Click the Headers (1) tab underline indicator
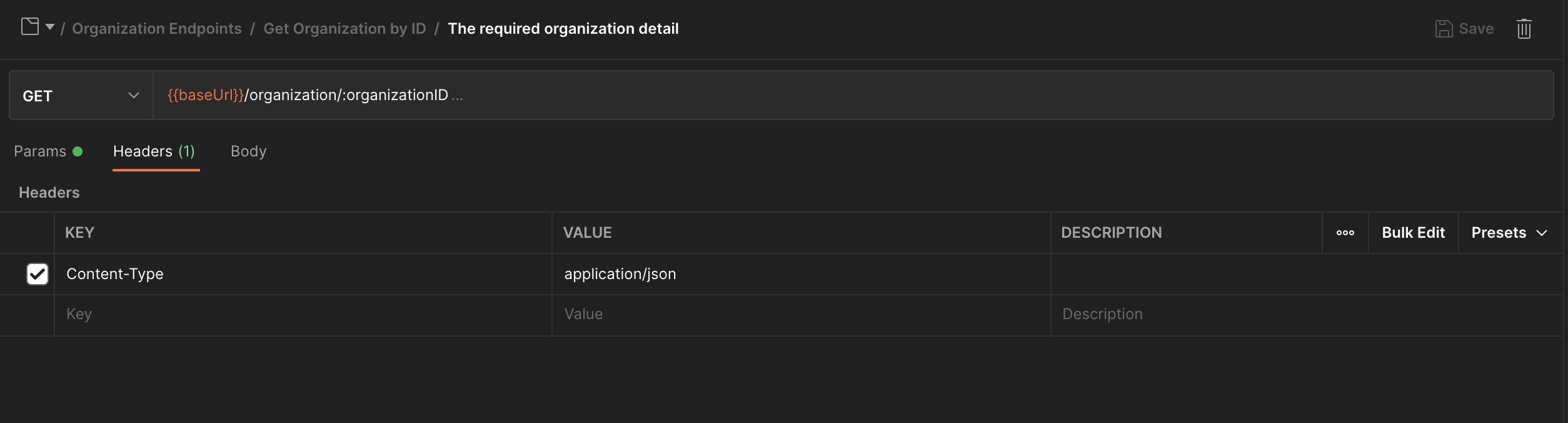This screenshot has width=1568, height=423. (x=155, y=170)
